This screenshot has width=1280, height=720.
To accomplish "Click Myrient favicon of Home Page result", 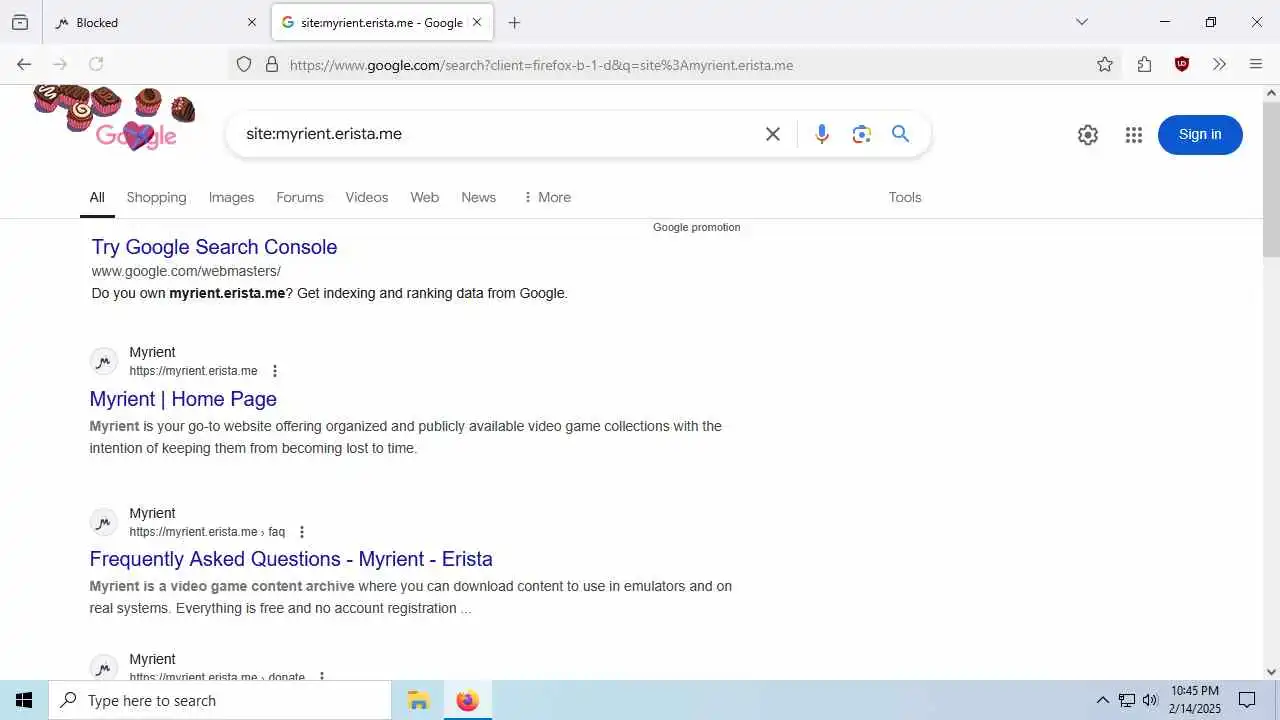I will pos(104,361).
